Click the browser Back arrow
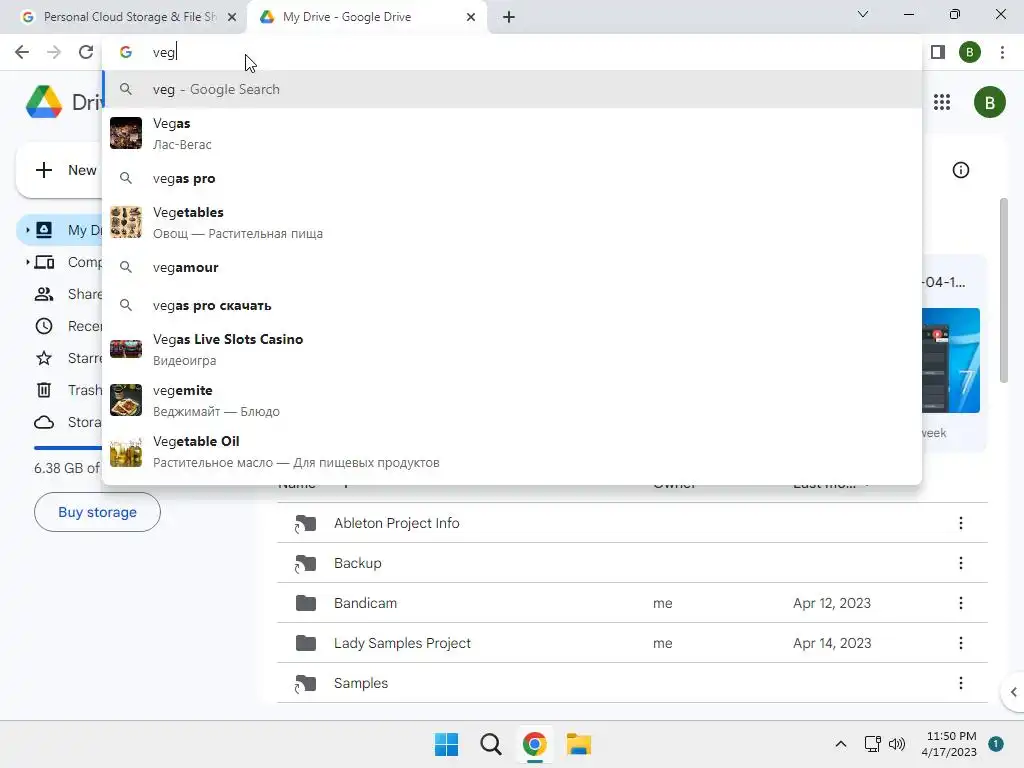Image resolution: width=1024 pixels, height=768 pixels. [22, 52]
